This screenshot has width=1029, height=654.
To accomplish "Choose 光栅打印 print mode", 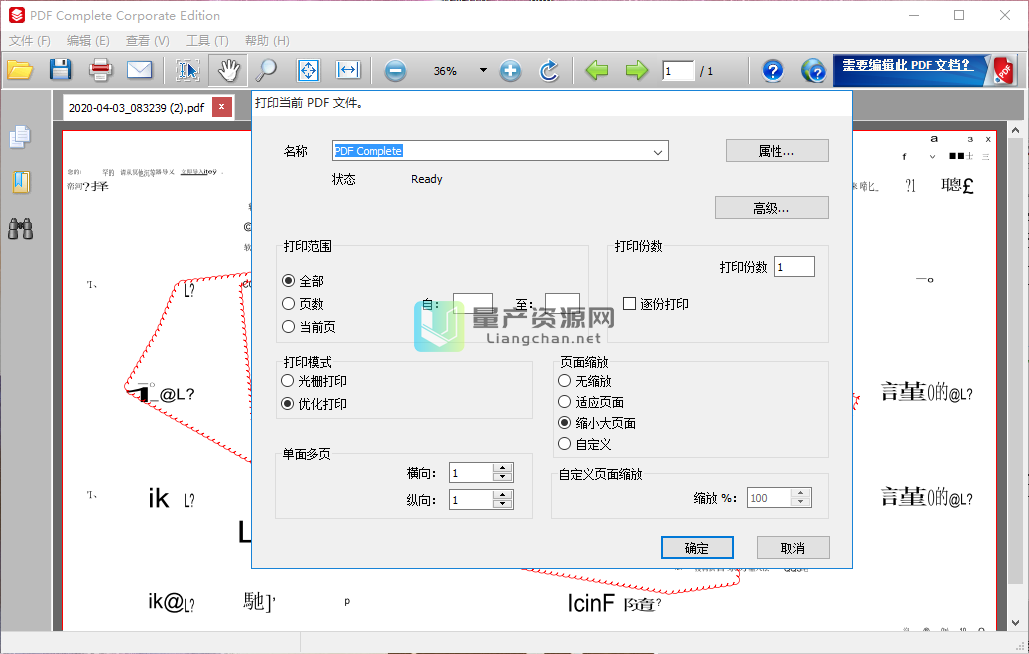I will pos(287,381).
